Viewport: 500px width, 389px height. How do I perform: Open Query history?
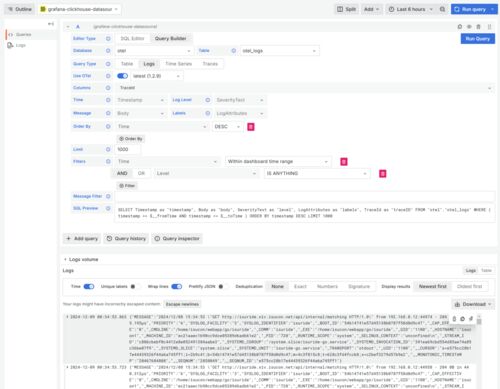tap(126, 239)
